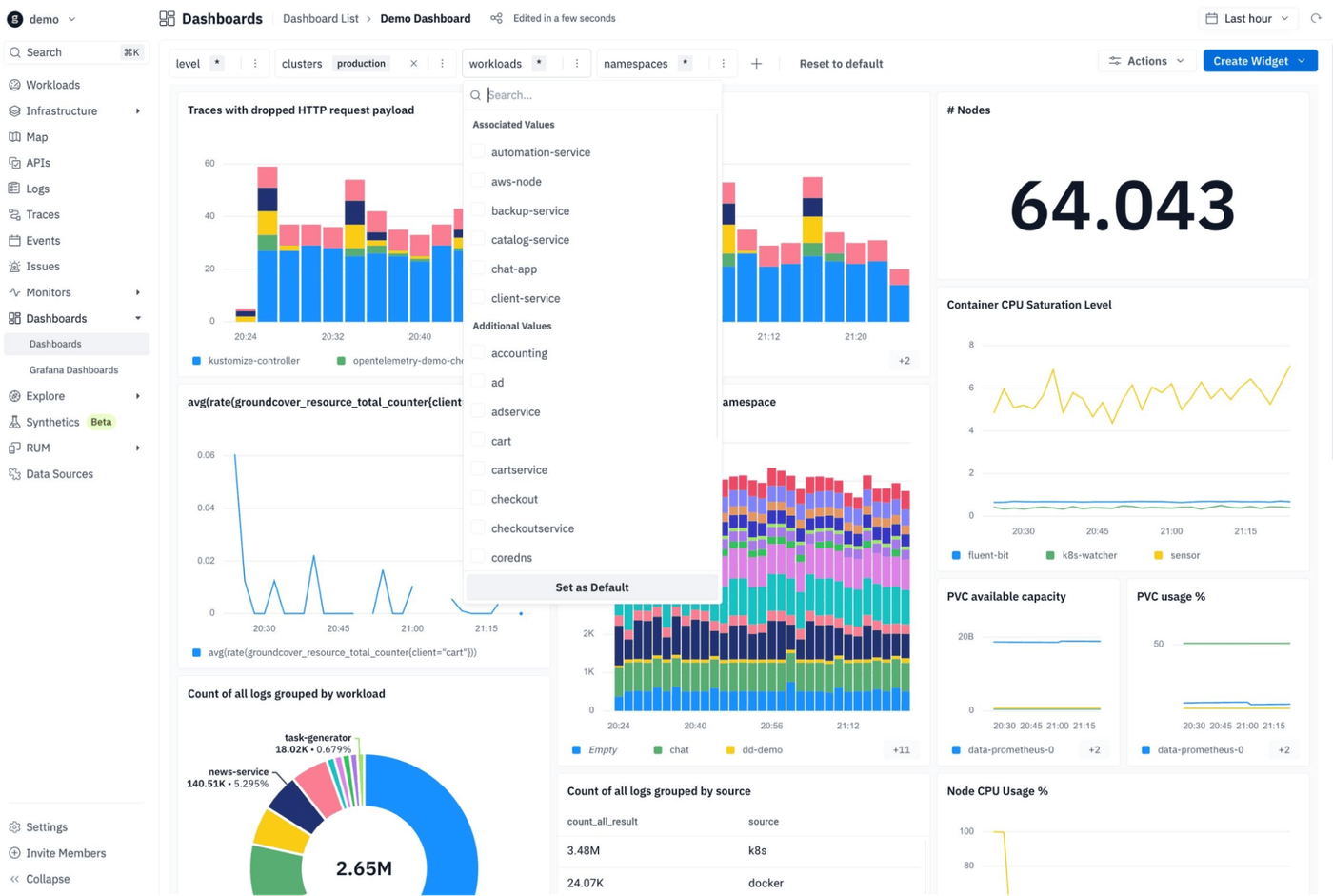Click the refresh icon at top right

1316,18
